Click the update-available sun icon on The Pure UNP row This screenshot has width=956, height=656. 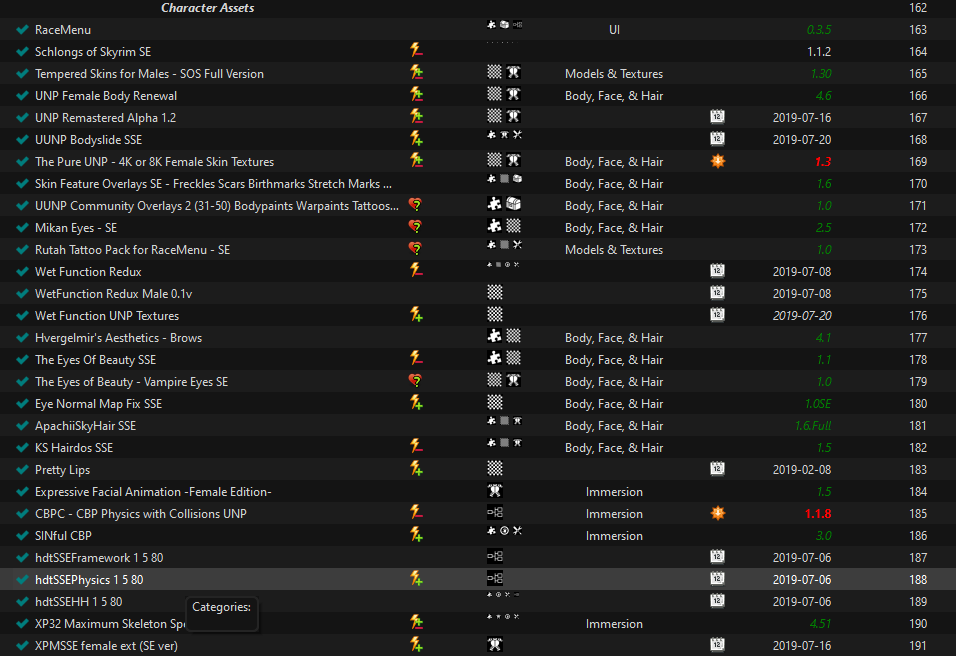point(718,162)
